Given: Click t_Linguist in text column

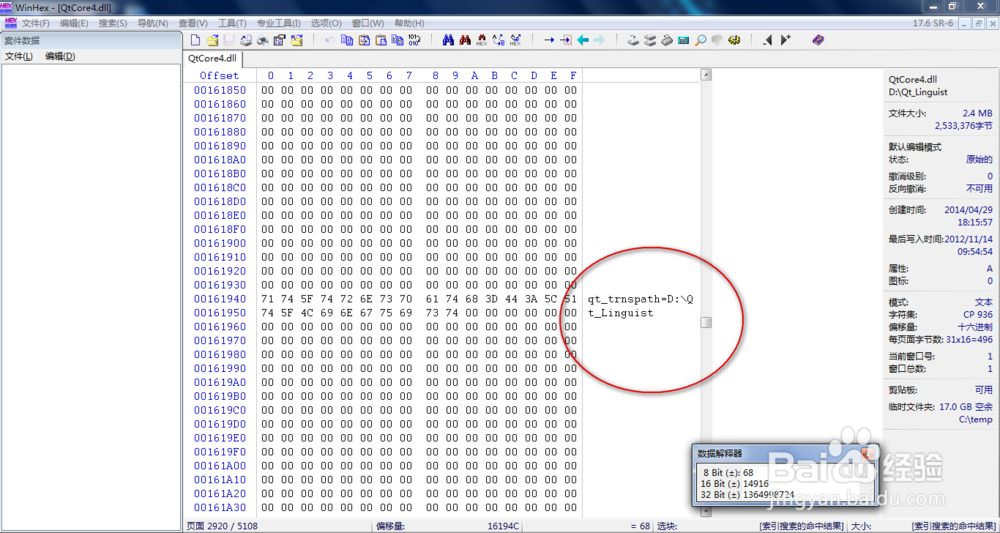Looking at the screenshot, I should click(620, 313).
